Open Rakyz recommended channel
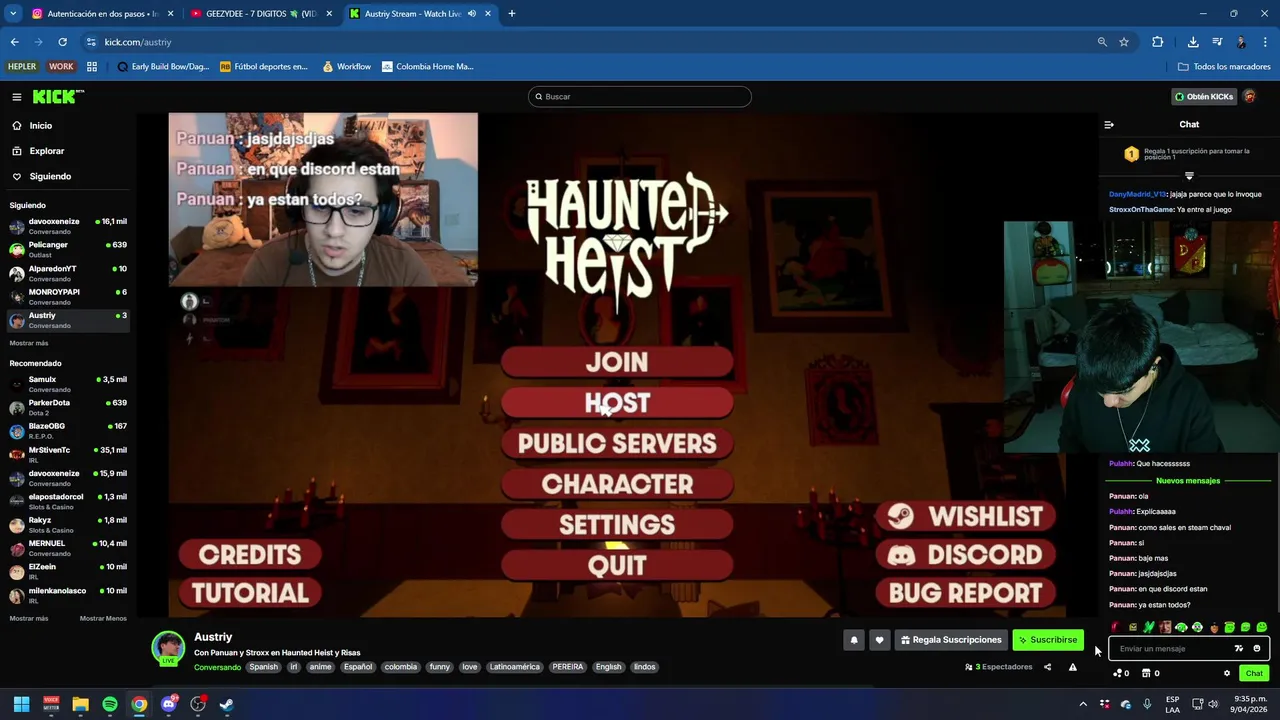The image size is (1280, 720). [68, 525]
